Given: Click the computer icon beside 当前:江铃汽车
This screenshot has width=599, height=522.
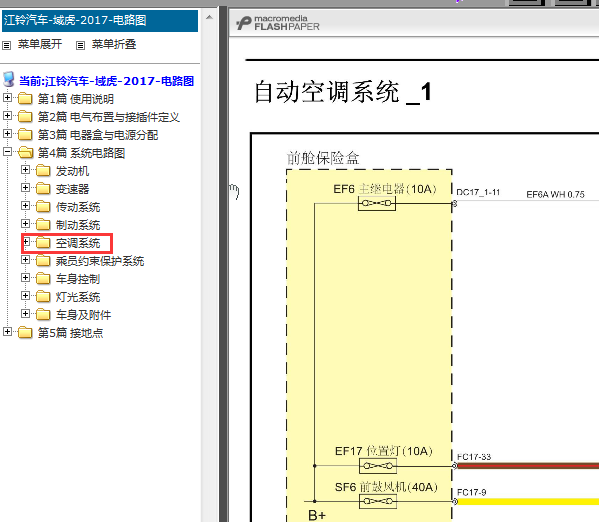Looking at the screenshot, I should click(9, 80).
